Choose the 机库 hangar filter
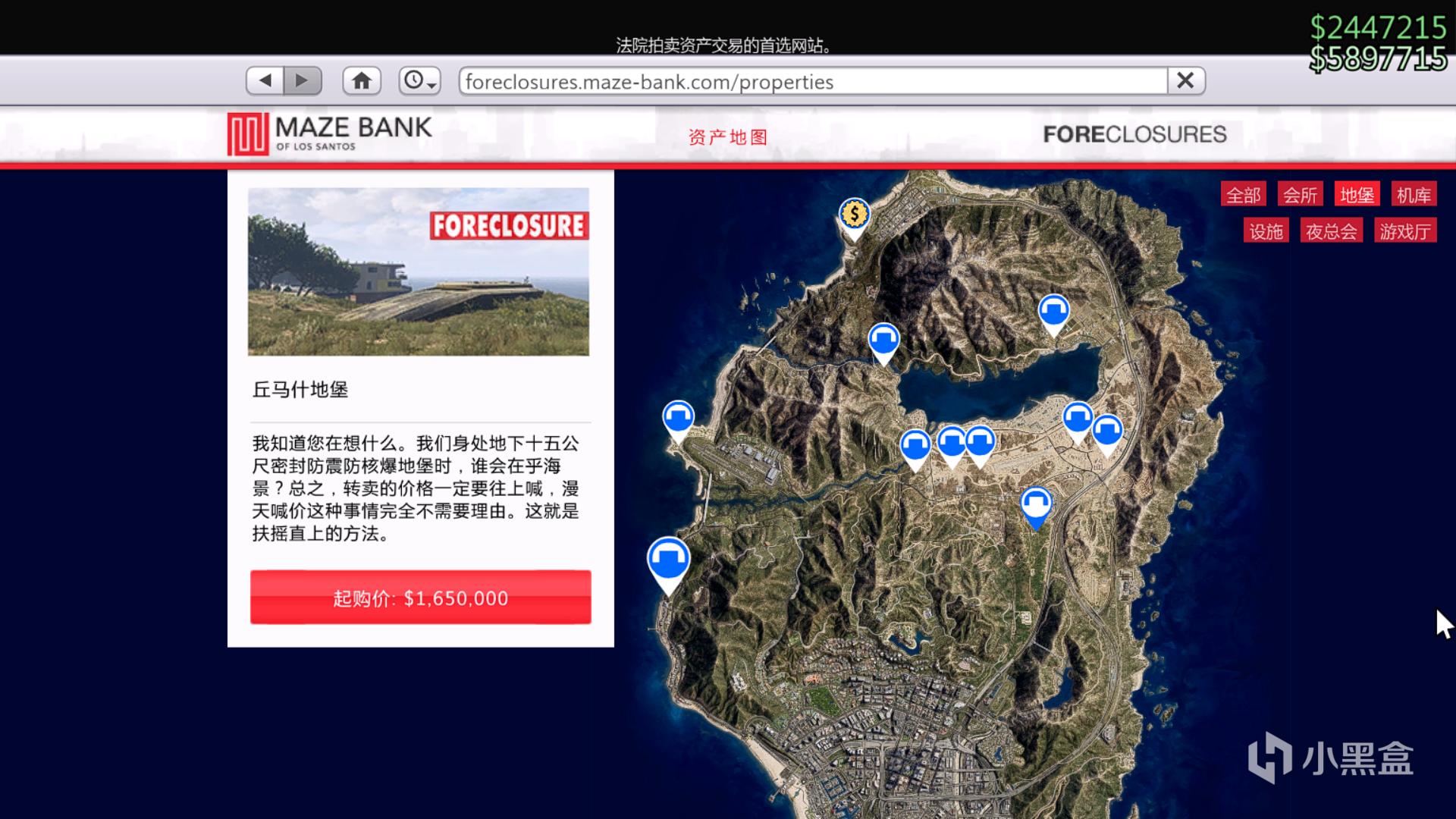This screenshot has height=819, width=1456. [x=1414, y=195]
